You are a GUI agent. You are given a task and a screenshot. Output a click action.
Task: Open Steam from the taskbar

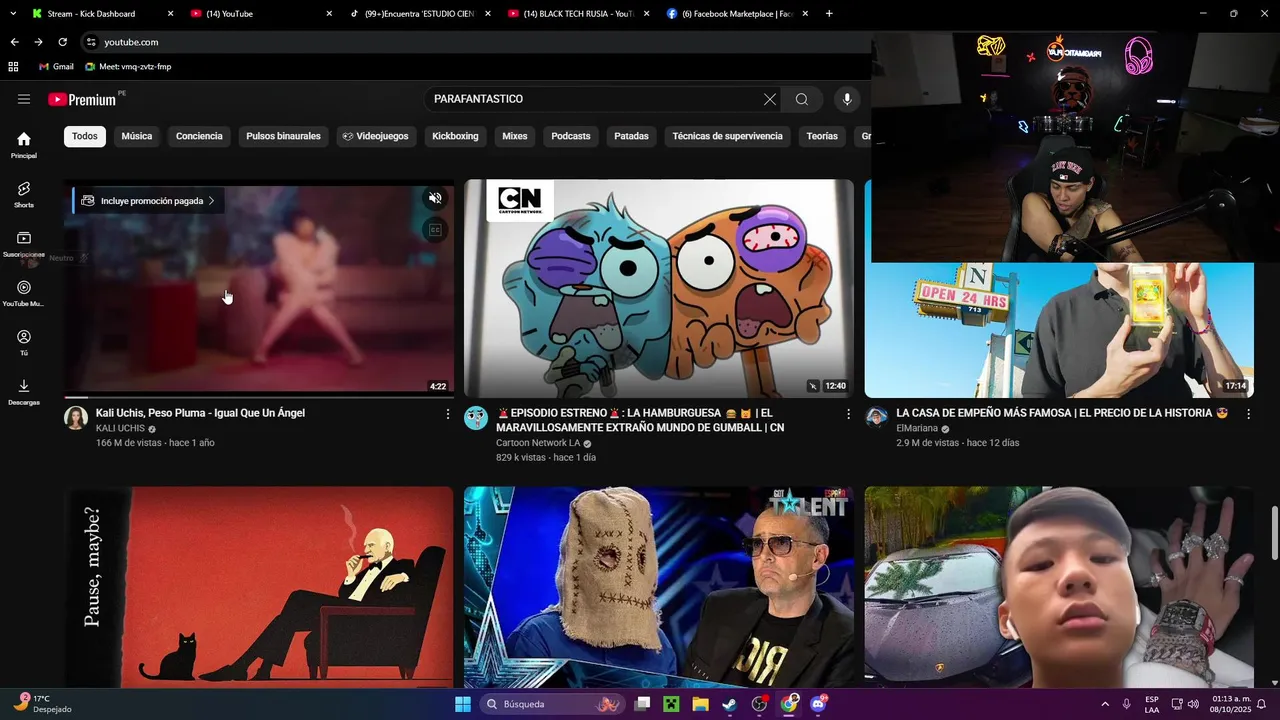[x=730, y=704]
